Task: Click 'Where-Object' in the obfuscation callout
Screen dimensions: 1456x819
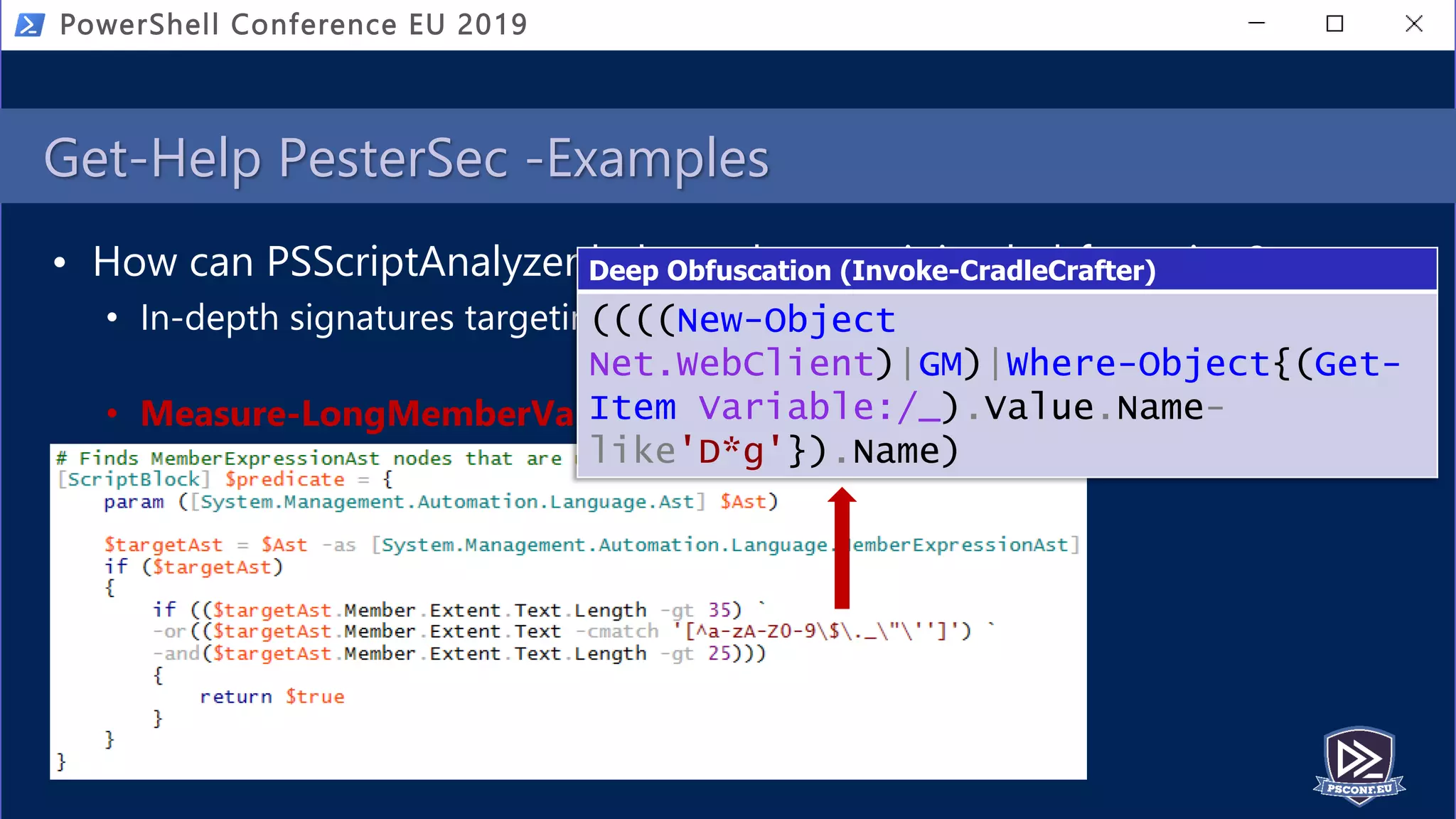Action: pyautogui.click(x=1137, y=364)
